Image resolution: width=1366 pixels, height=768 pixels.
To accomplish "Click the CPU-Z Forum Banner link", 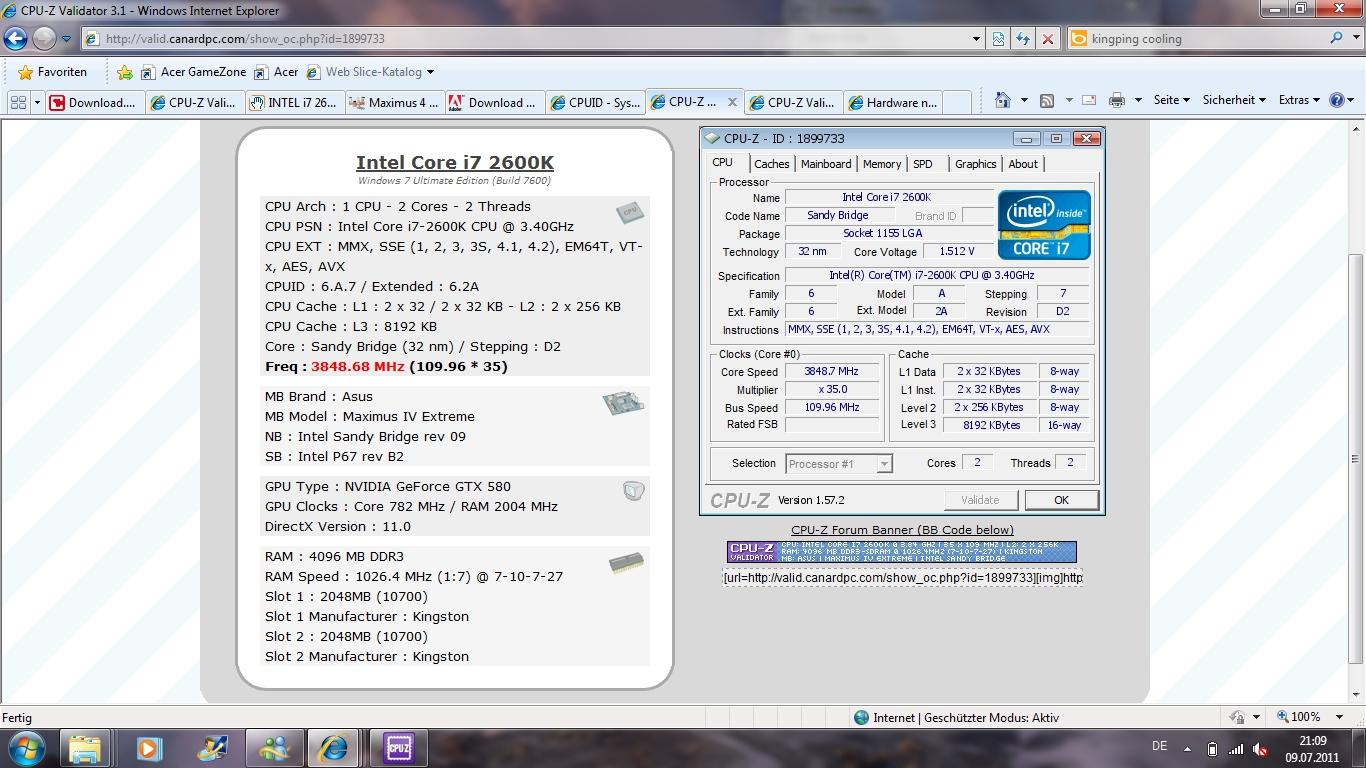I will pyautogui.click(x=902, y=530).
